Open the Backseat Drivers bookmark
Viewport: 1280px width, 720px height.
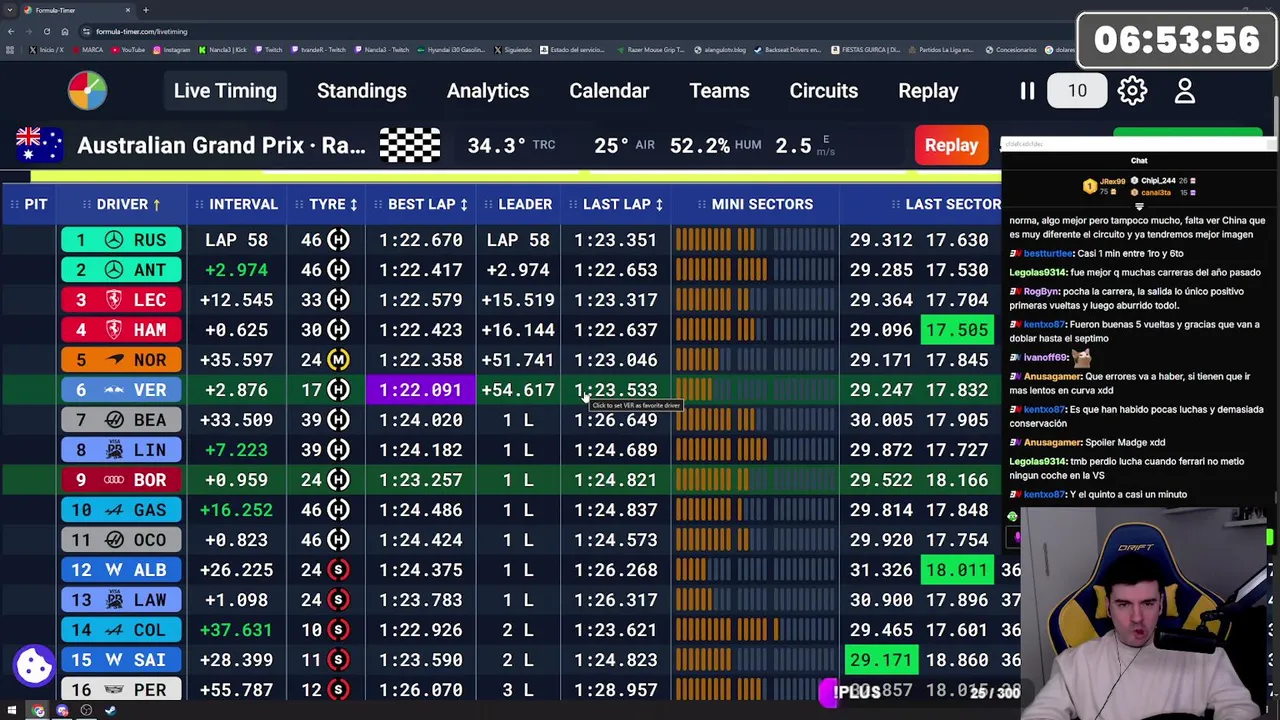789,50
